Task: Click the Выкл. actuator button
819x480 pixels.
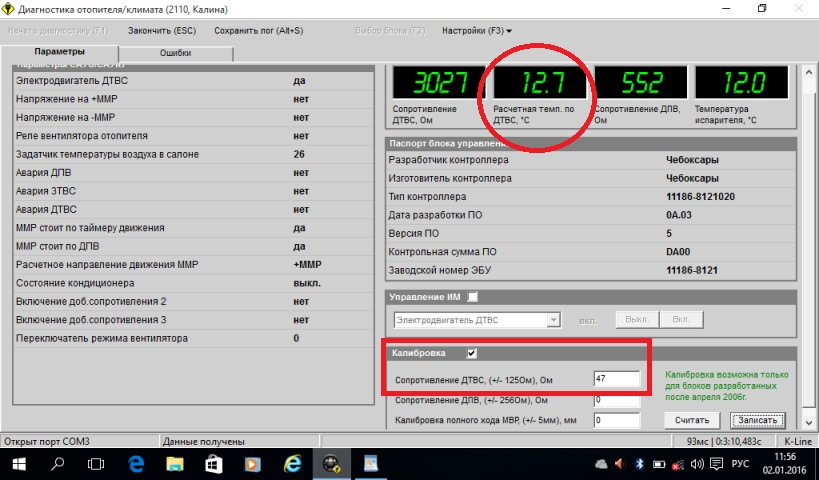Action: pyautogui.click(x=637, y=320)
